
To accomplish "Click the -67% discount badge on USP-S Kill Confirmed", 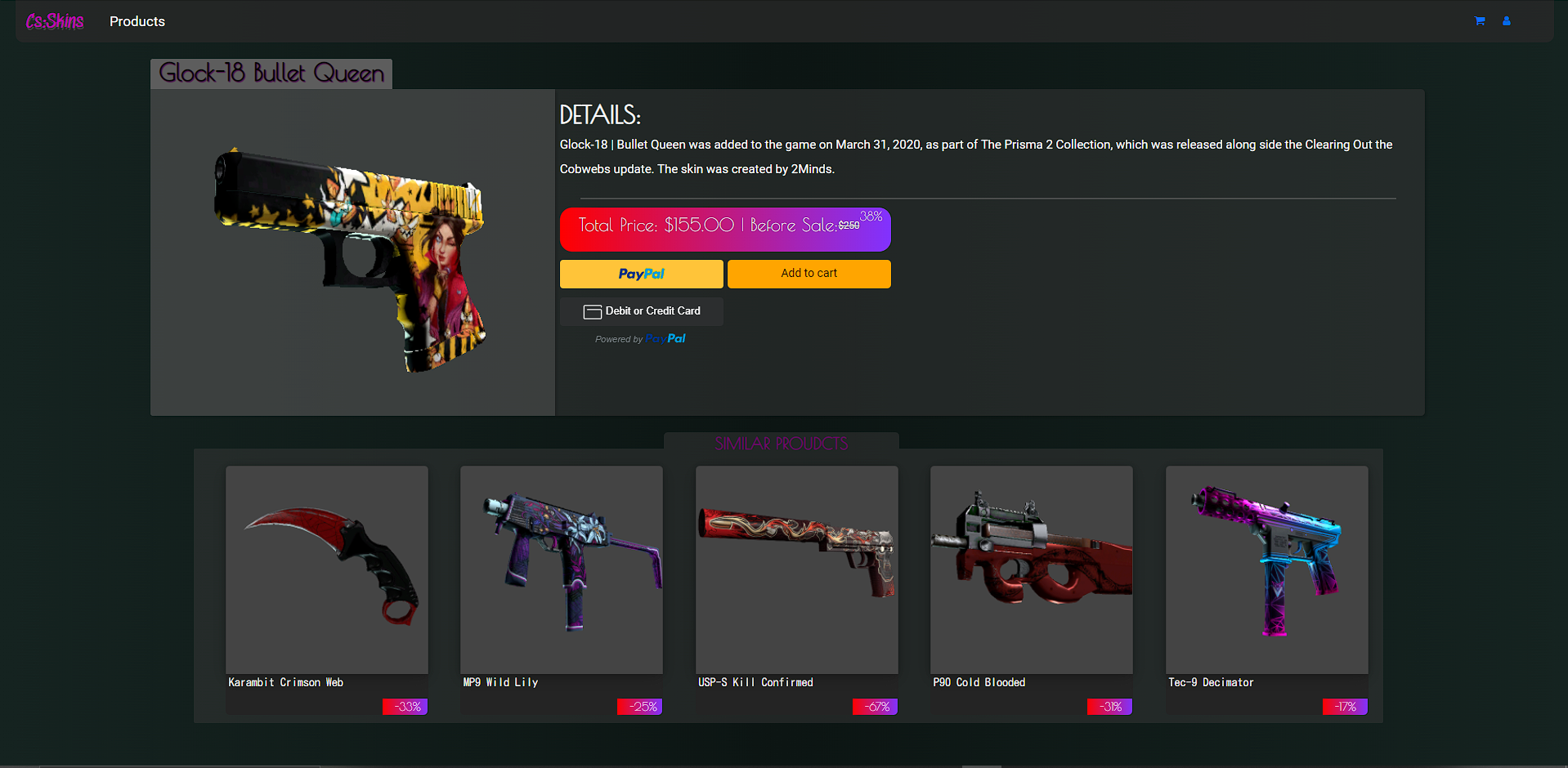I will [874, 707].
